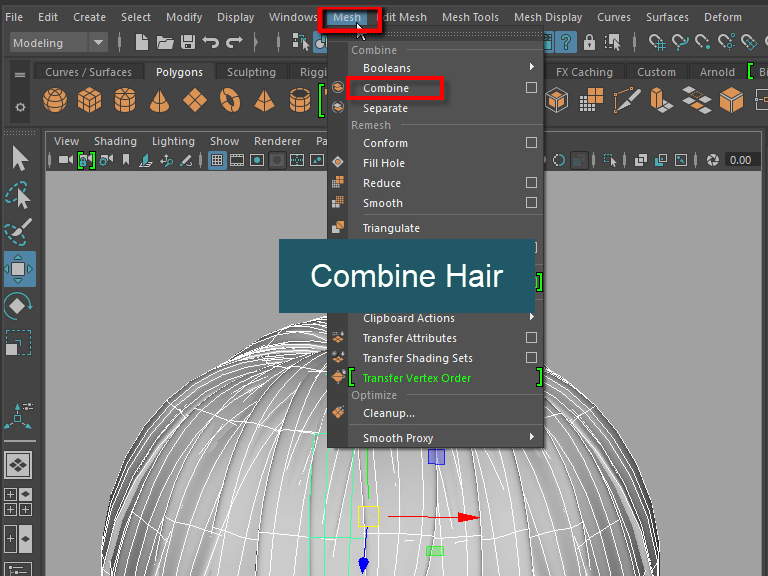
Task: Activate the Rotate tool in toolbox
Action: point(19,306)
